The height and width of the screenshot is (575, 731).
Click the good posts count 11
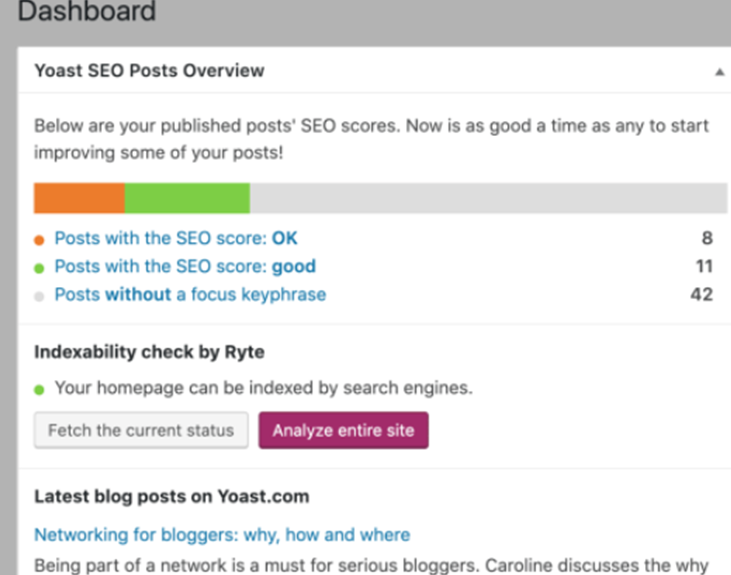(704, 266)
